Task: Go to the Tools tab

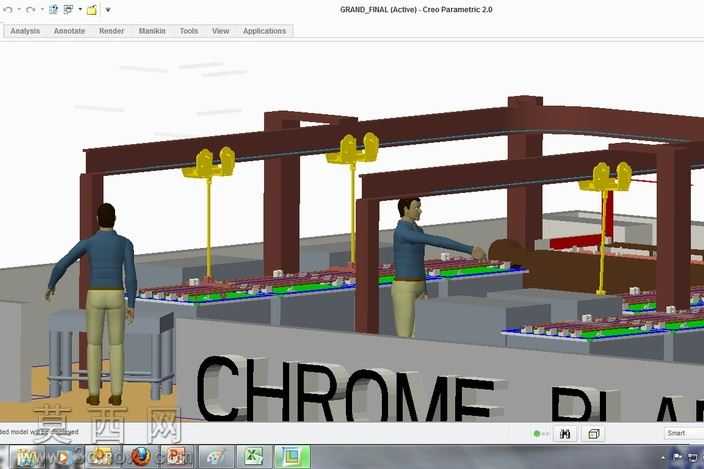Action: click(x=189, y=31)
